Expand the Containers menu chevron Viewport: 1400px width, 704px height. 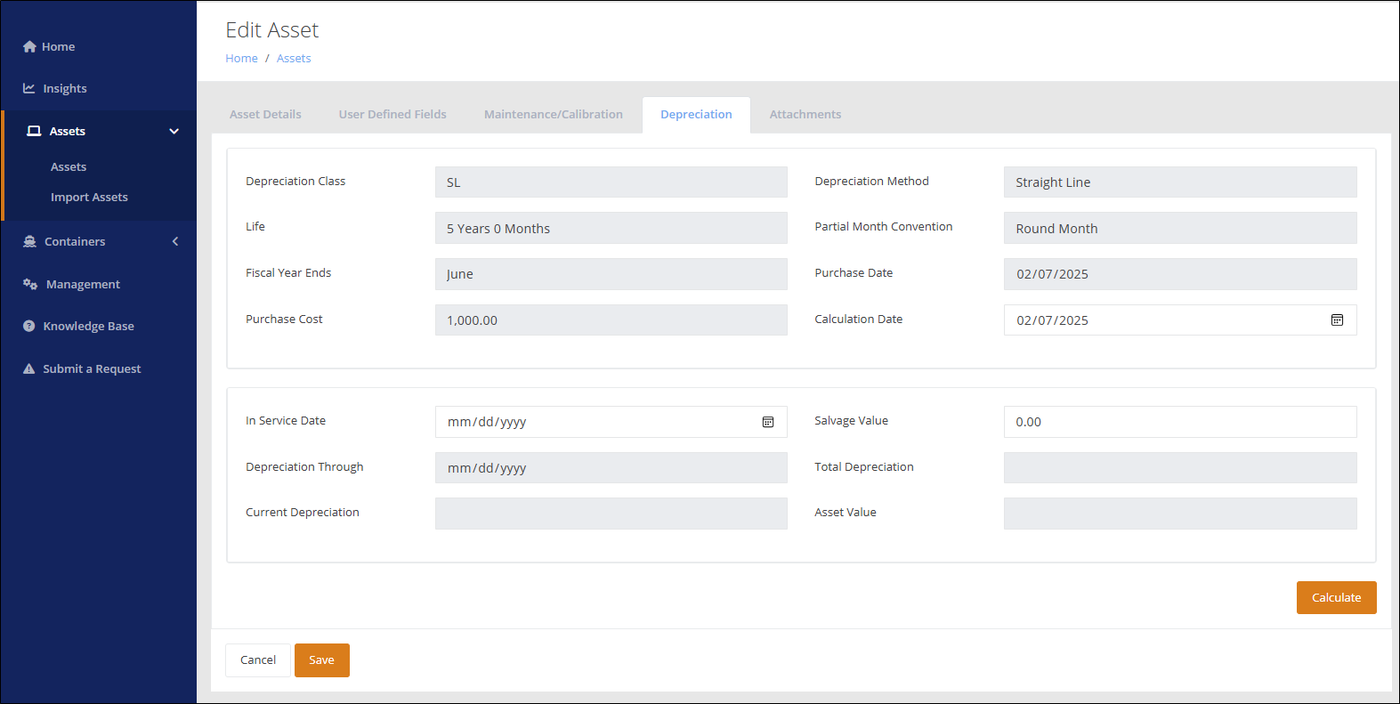click(x=175, y=241)
